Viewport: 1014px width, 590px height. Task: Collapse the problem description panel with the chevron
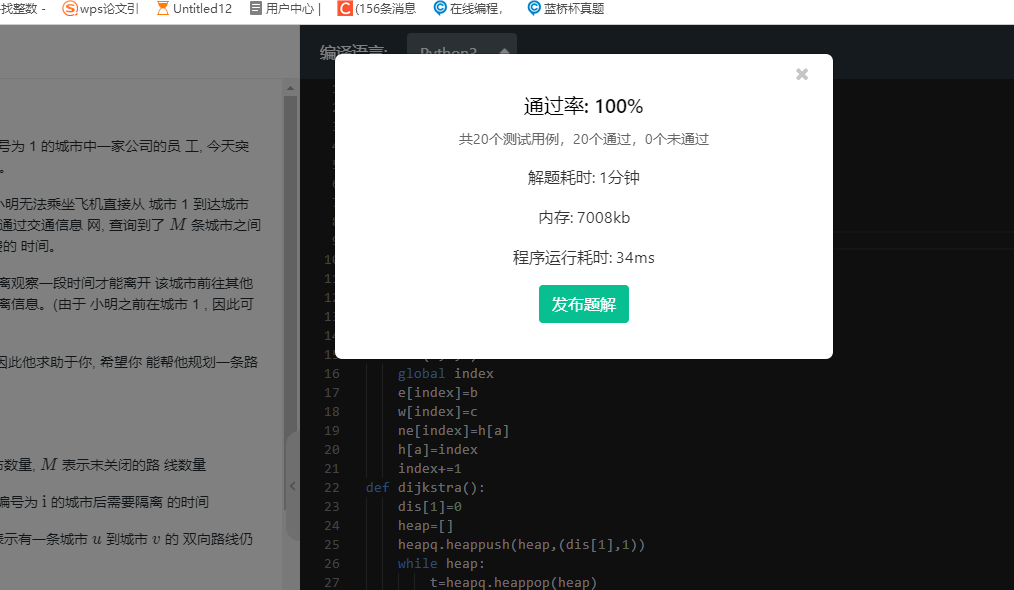[291, 486]
